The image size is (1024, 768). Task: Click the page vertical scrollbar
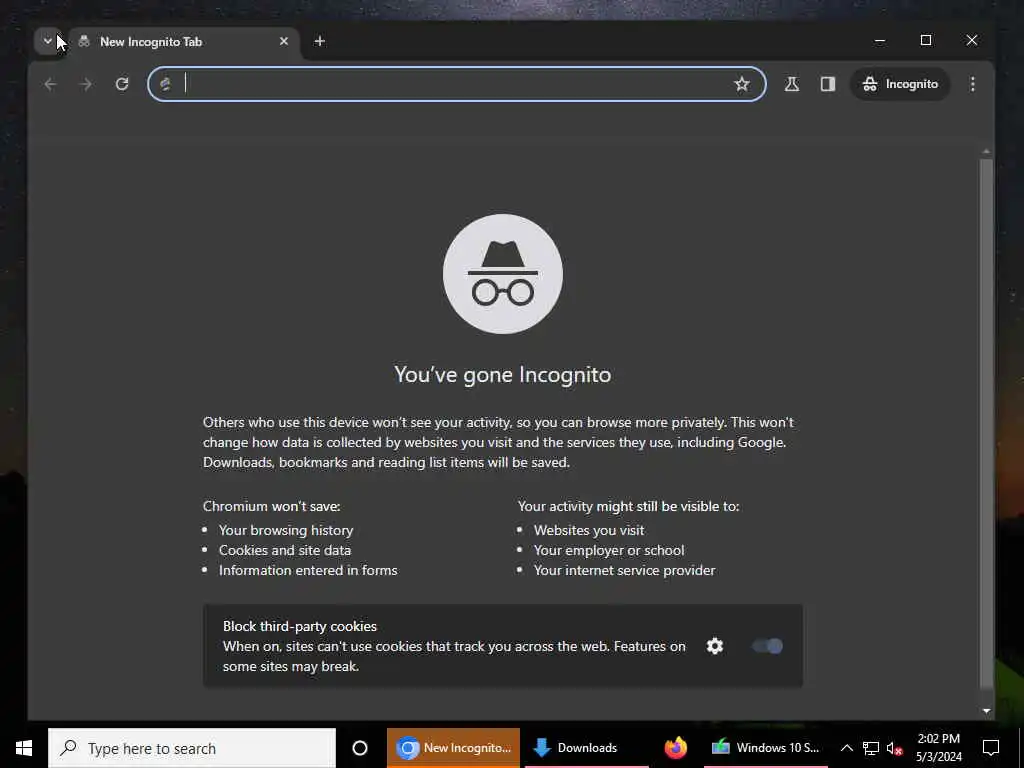coord(986,423)
